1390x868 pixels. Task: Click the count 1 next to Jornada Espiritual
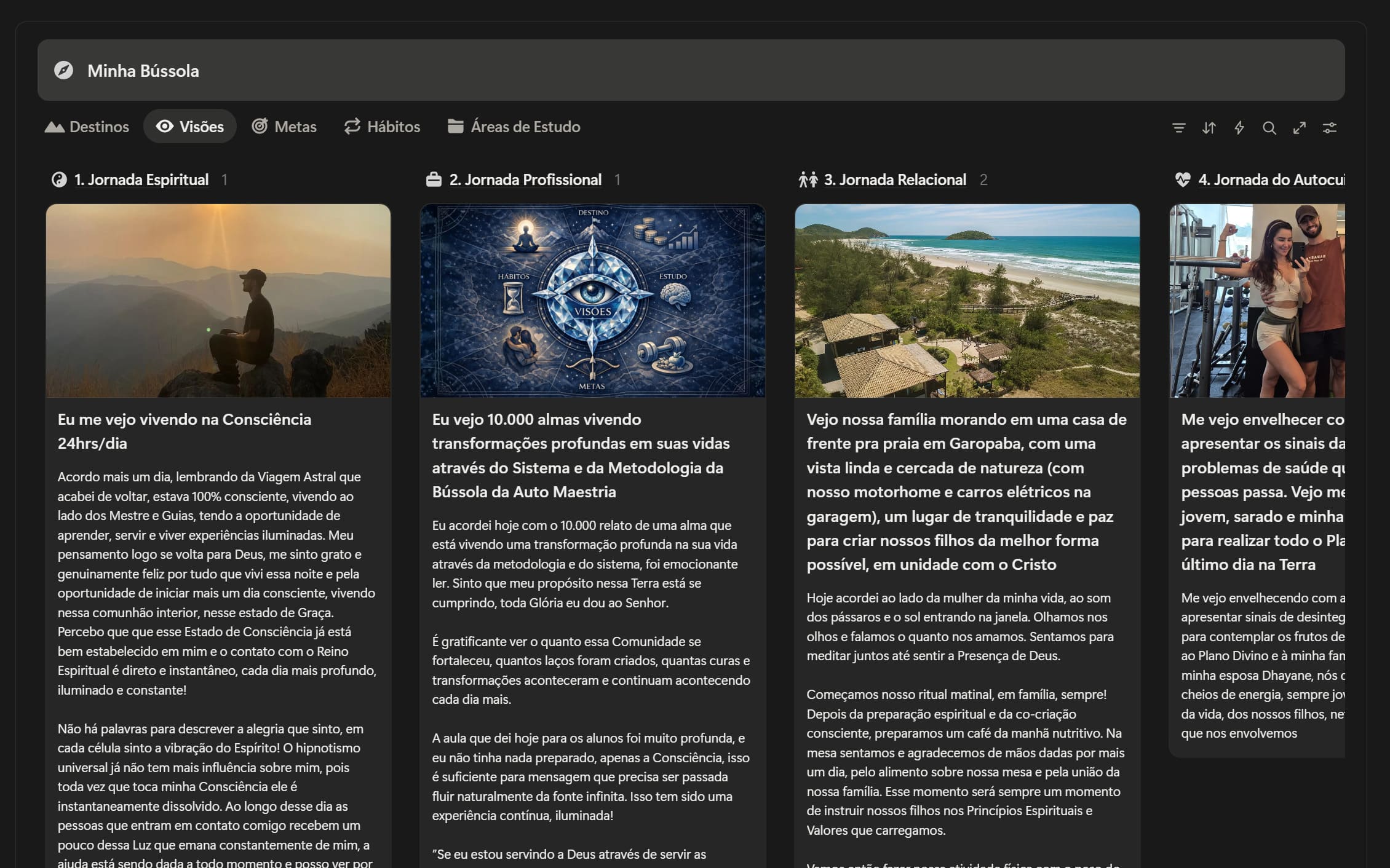[x=224, y=180]
